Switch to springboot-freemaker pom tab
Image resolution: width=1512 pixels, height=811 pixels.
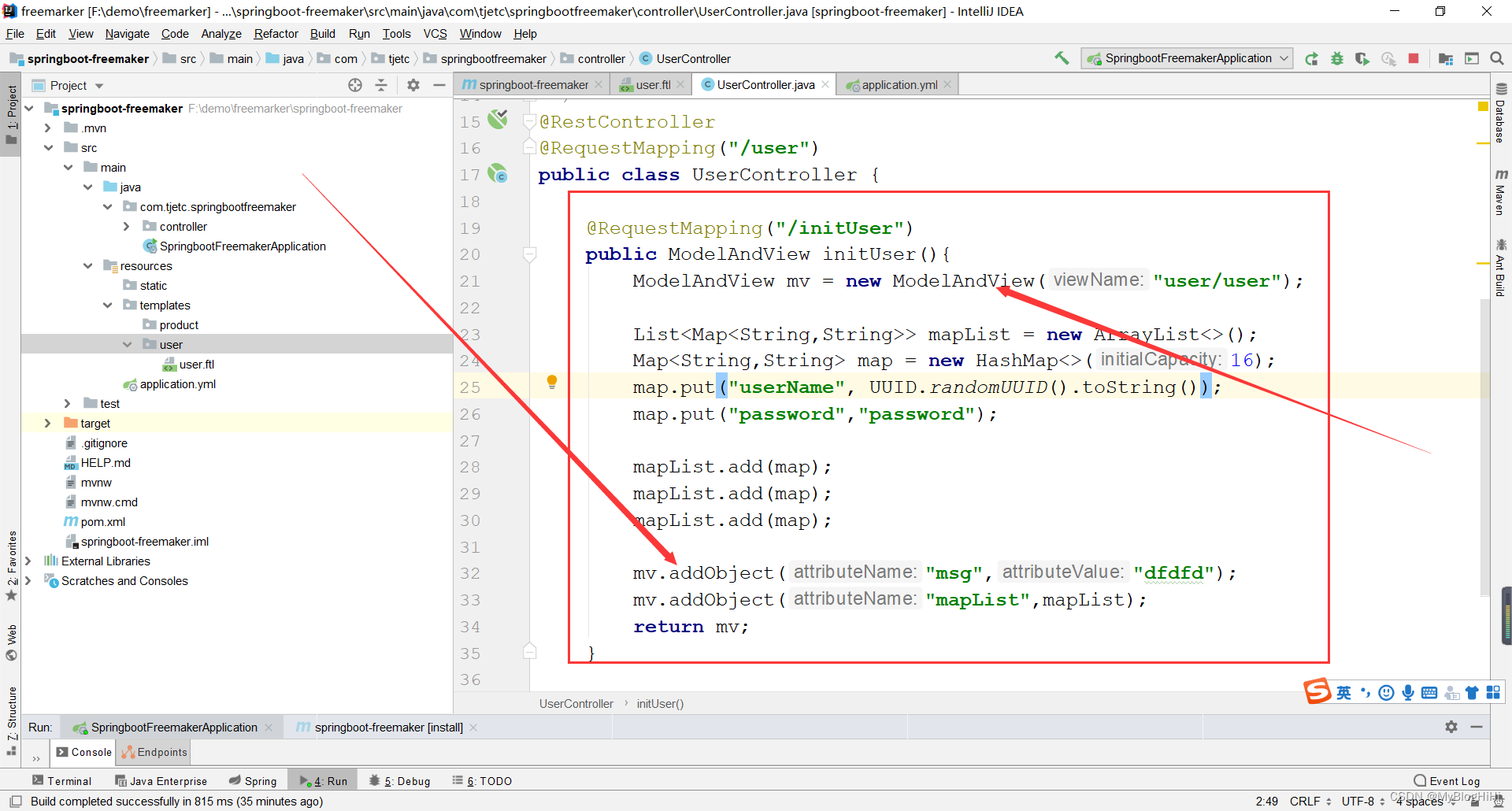click(x=532, y=85)
